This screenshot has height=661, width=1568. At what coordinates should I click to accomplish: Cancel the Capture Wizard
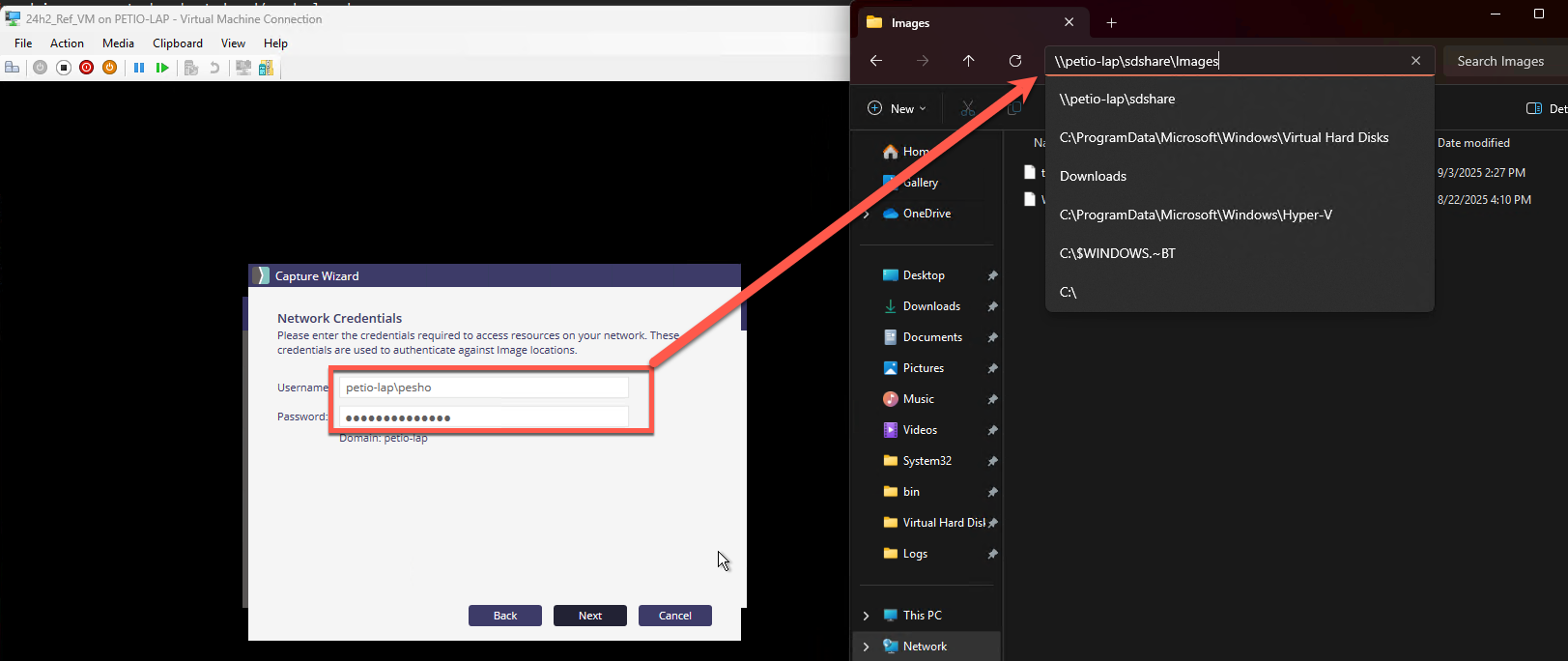675,616
